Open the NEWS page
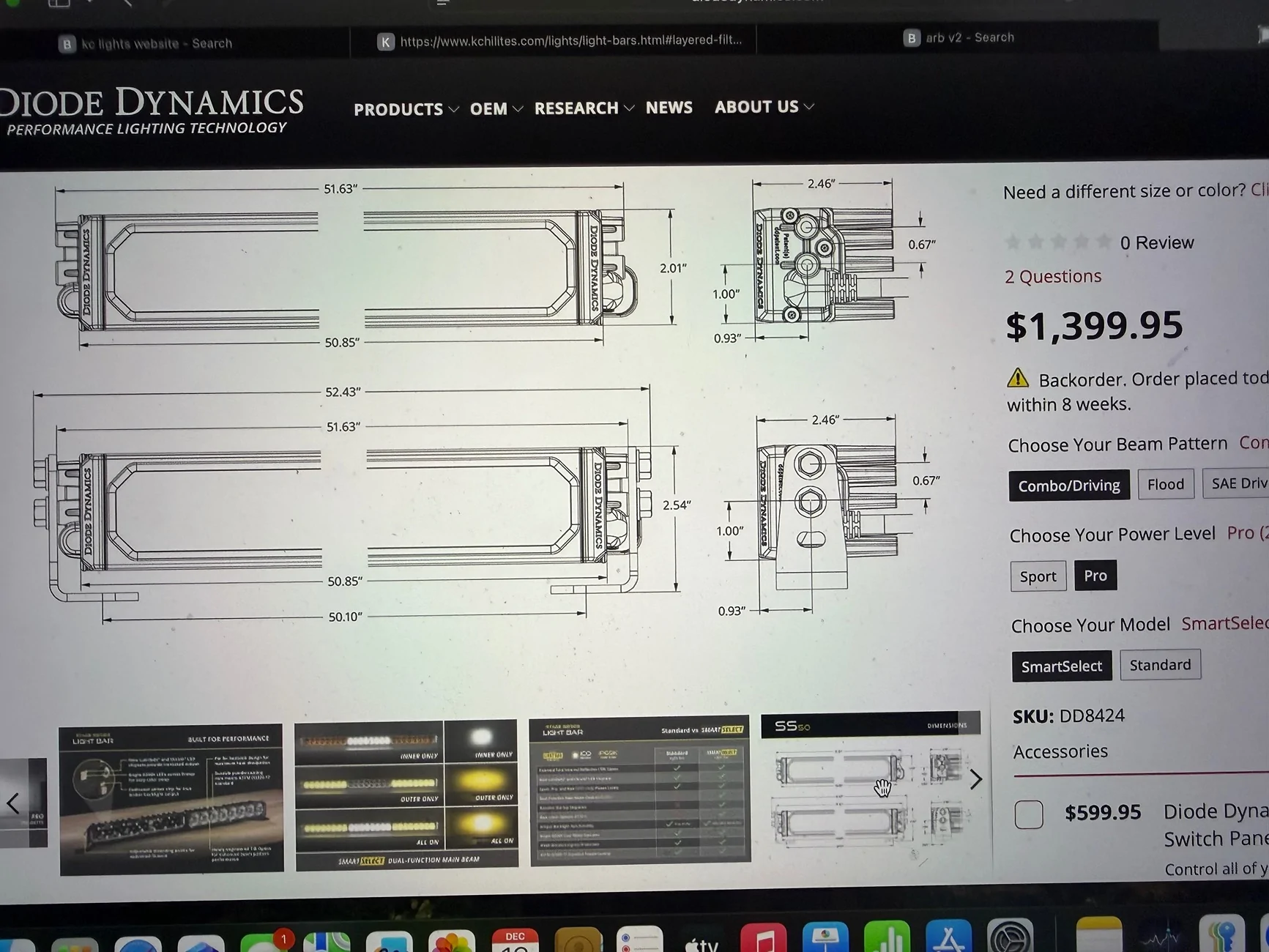 point(669,108)
